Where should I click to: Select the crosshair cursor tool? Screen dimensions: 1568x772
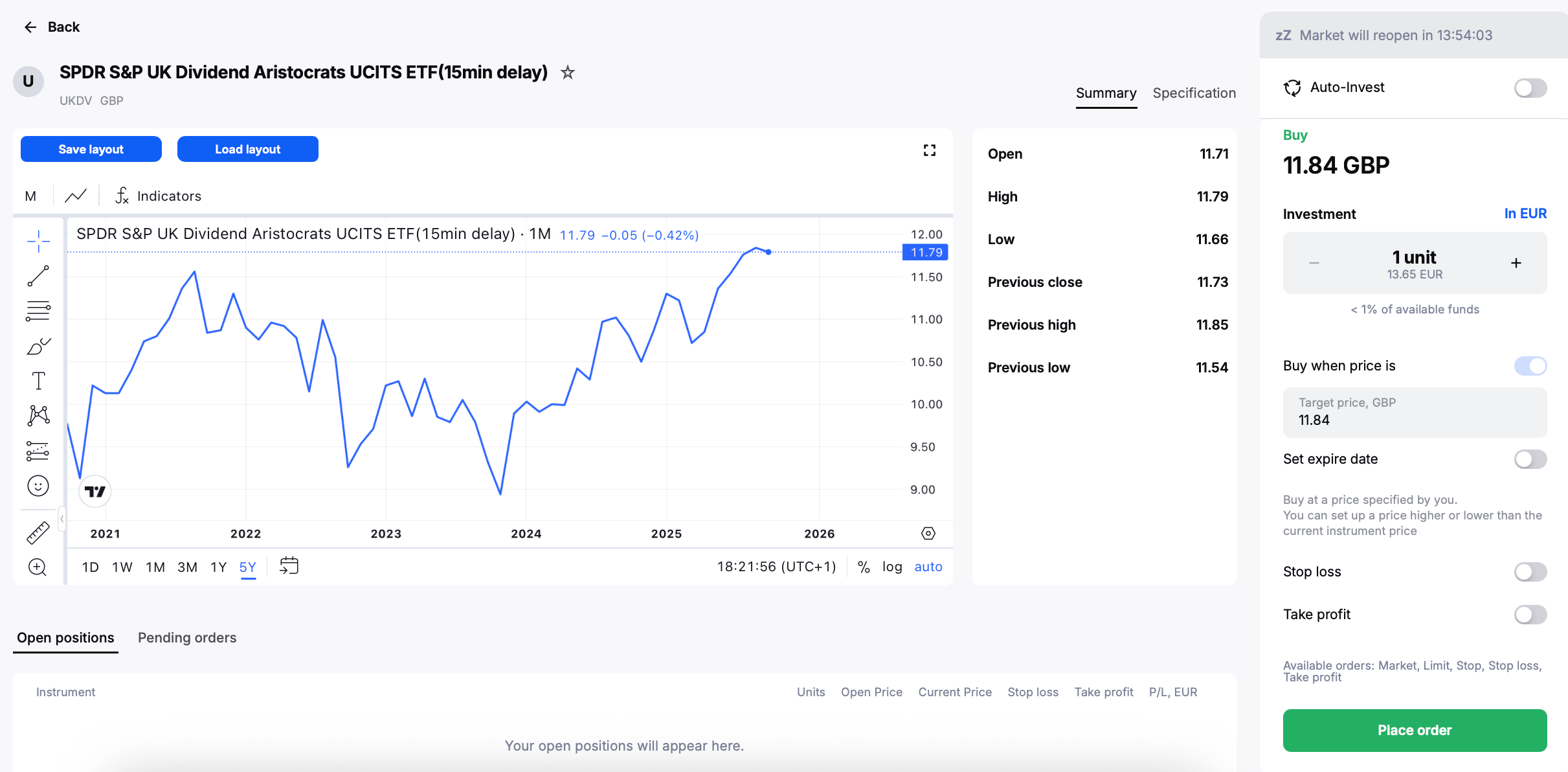pyautogui.click(x=38, y=241)
